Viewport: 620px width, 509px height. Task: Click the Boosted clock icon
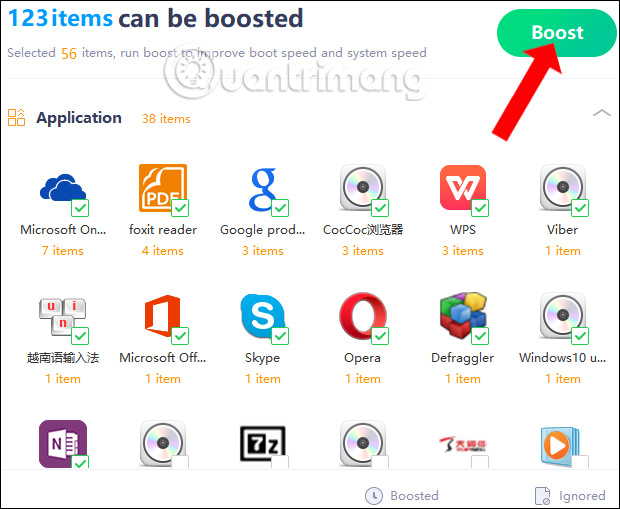373,496
